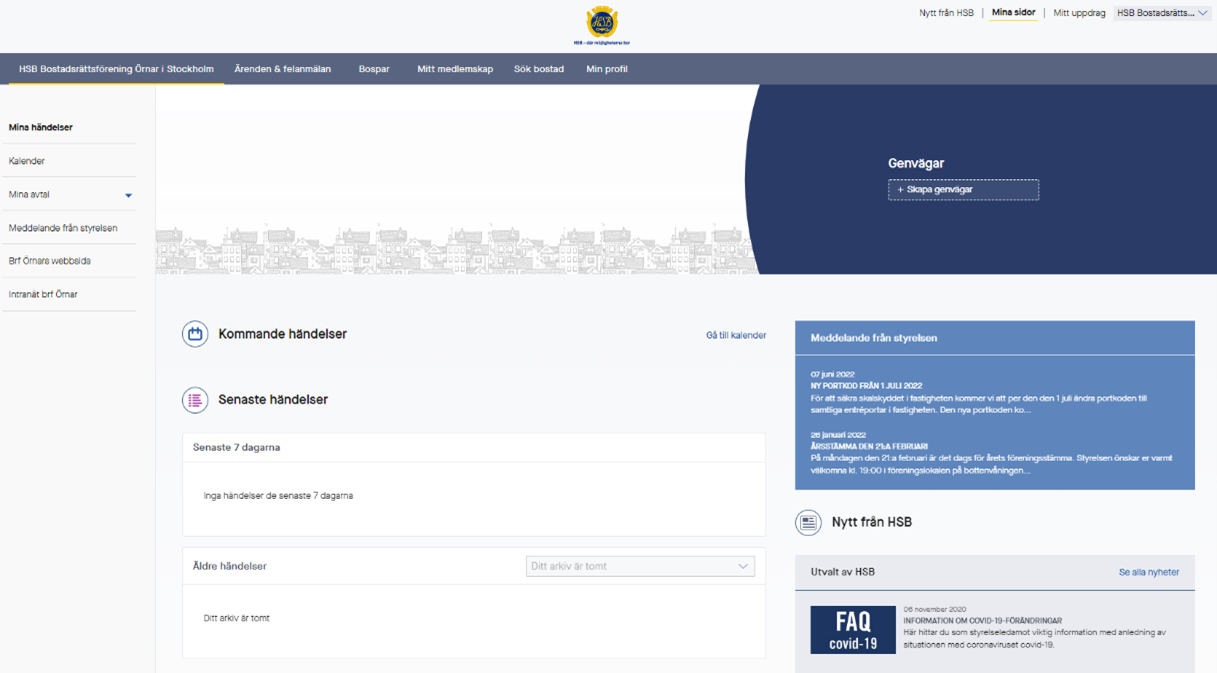Select Kalender in the left sidebar
Image resolution: width=1217 pixels, height=673 pixels.
(x=27, y=161)
